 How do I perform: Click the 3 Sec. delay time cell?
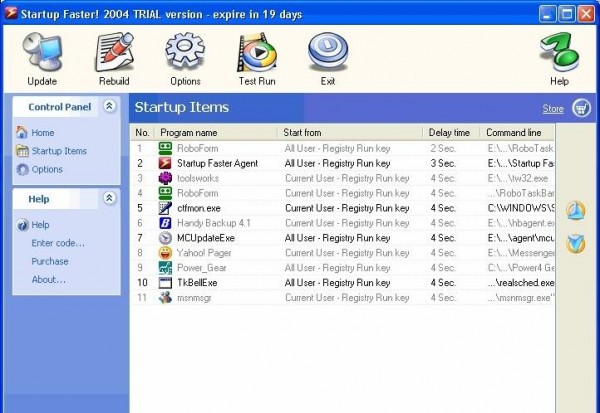point(443,163)
